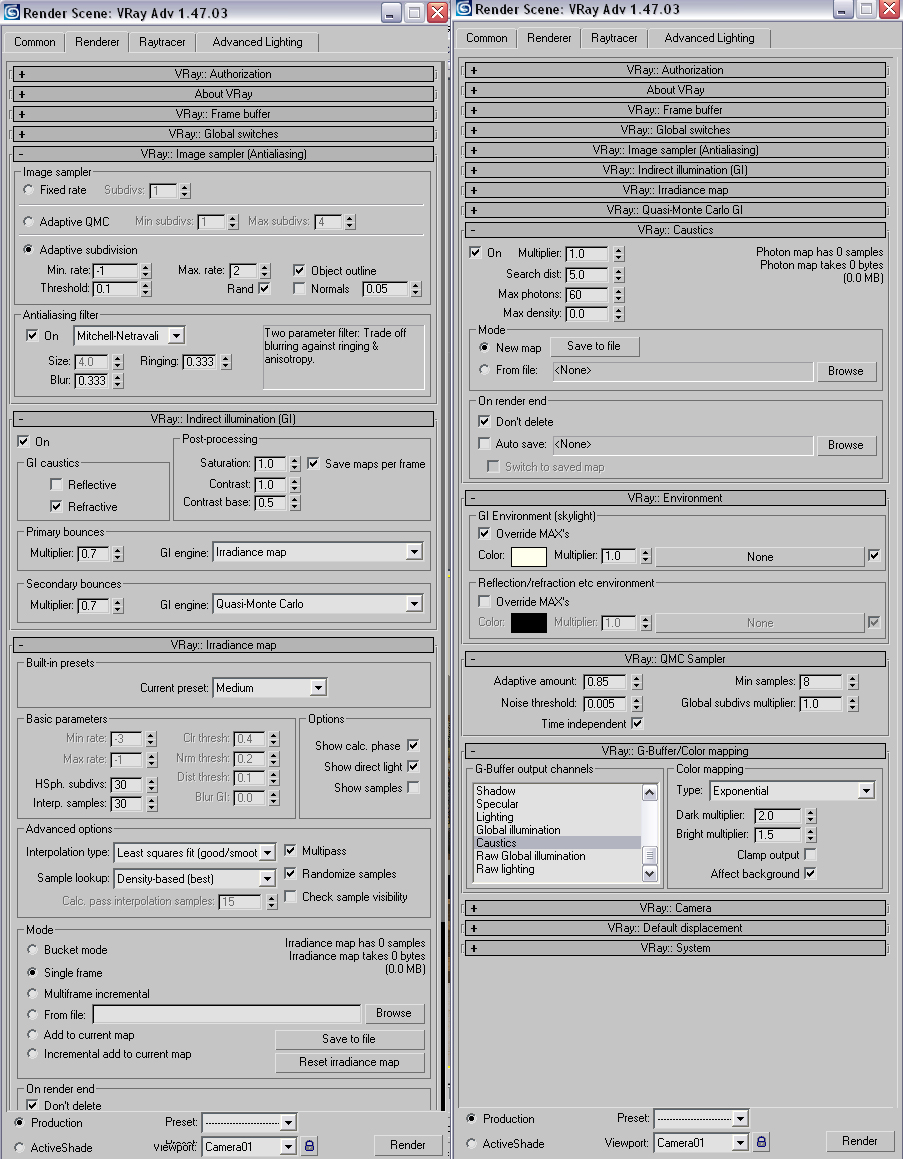Toggle Save maps per frame checkbox

[313, 463]
